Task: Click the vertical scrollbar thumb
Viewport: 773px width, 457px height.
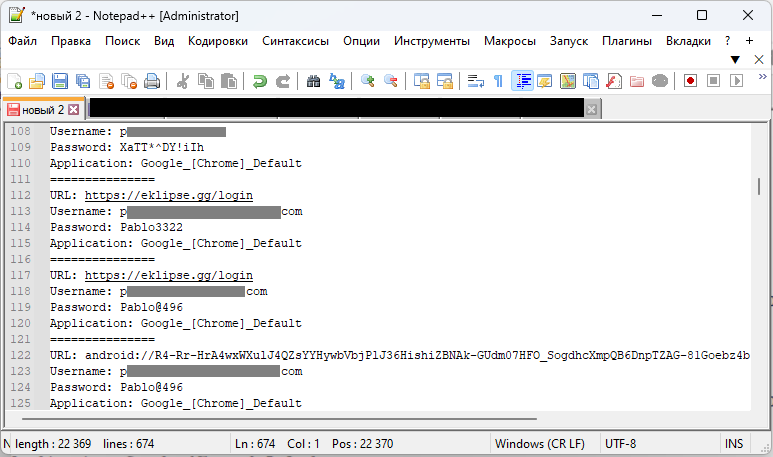Action: (x=759, y=186)
